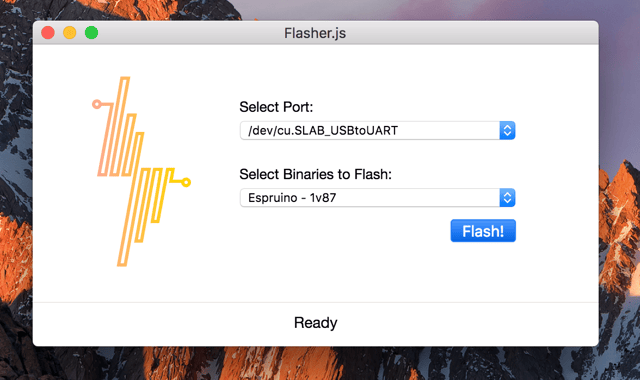640x380 pixels.
Task: Click the Select Port: label
Action: (276, 107)
